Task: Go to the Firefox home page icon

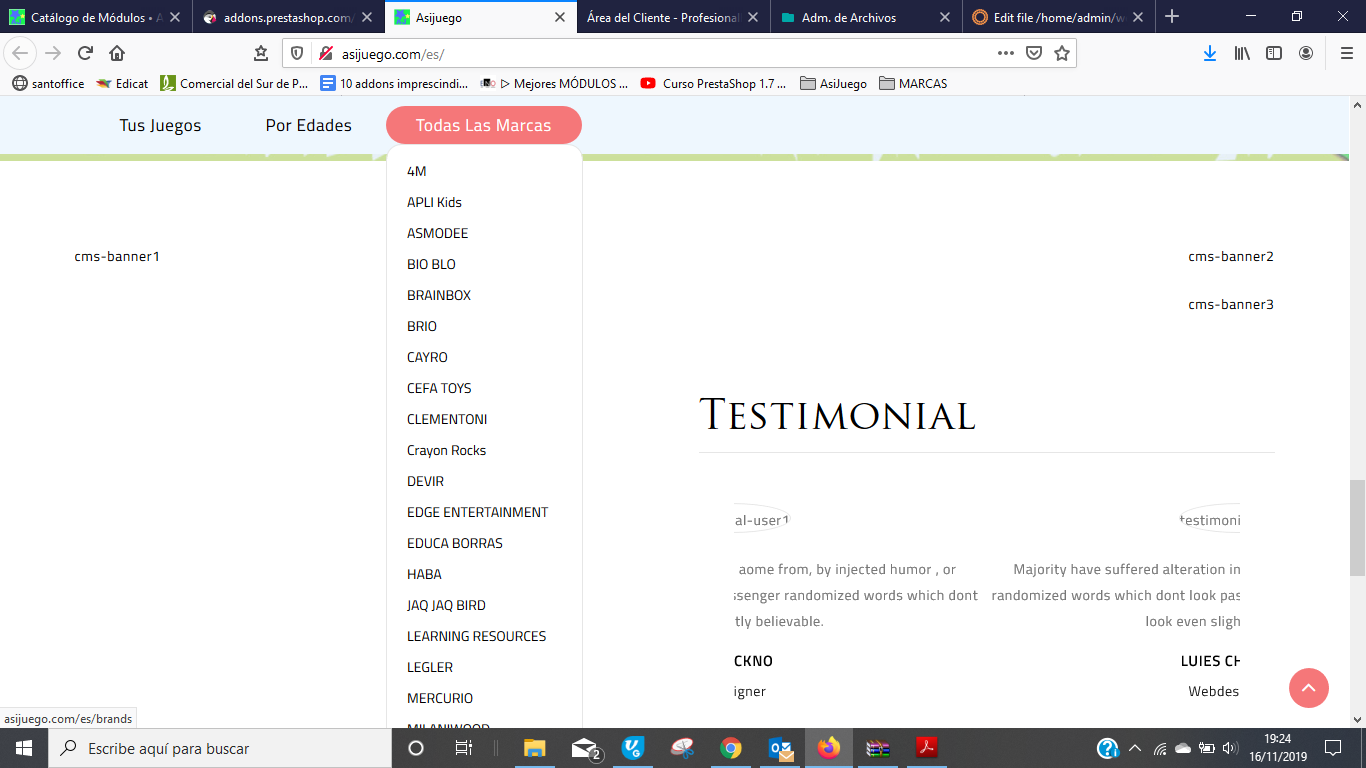Action: [x=117, y=53]
